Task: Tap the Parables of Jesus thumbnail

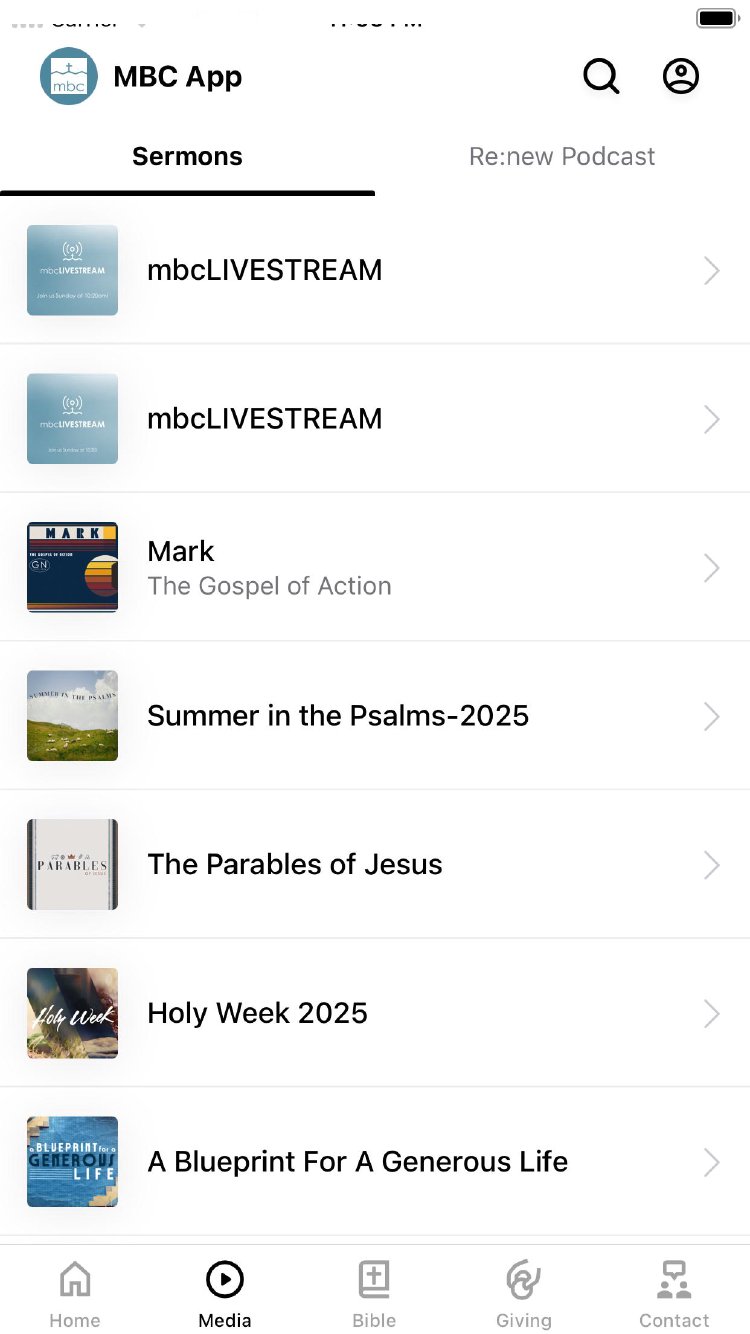Action: click(72, 865)
